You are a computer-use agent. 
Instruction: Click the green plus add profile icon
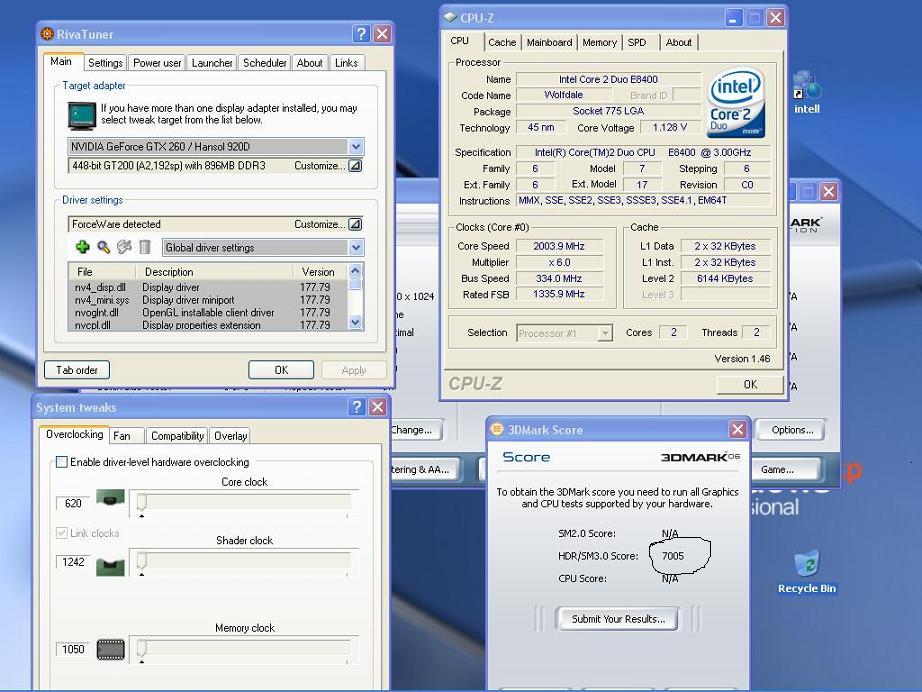(83, 247)
